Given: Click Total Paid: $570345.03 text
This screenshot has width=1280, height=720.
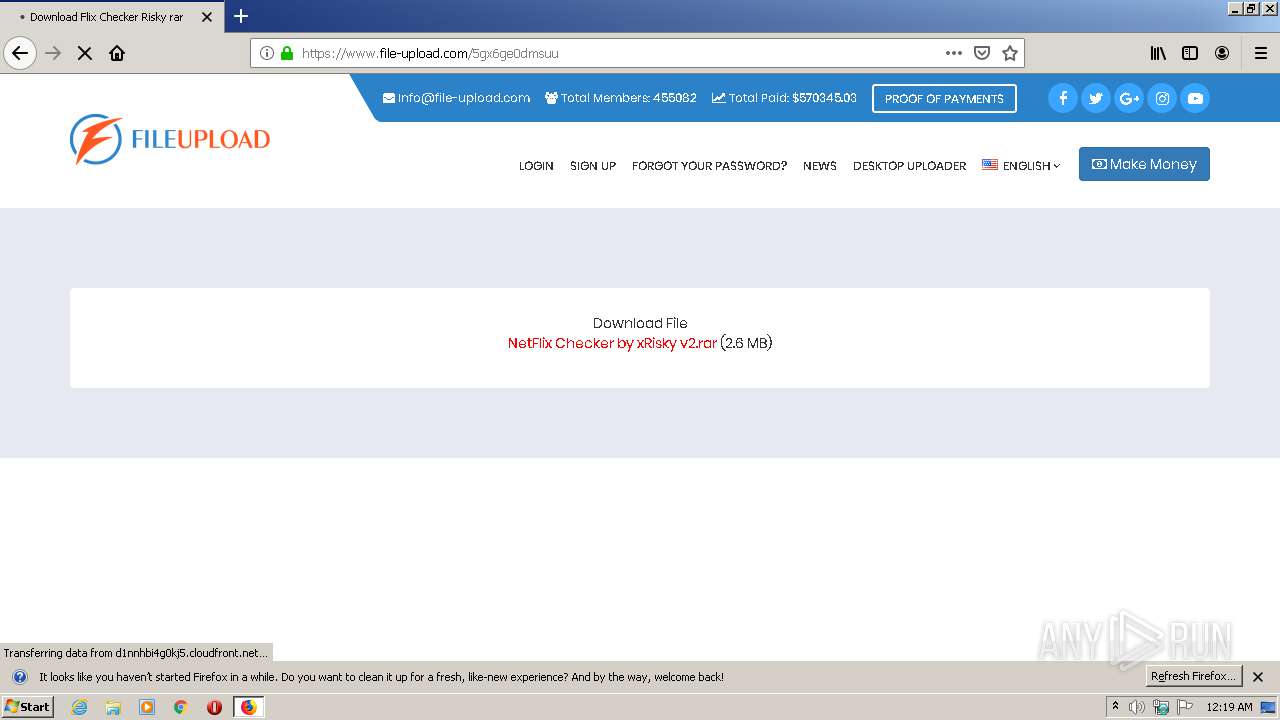Looking at the screenshot, I should [784, 98].
